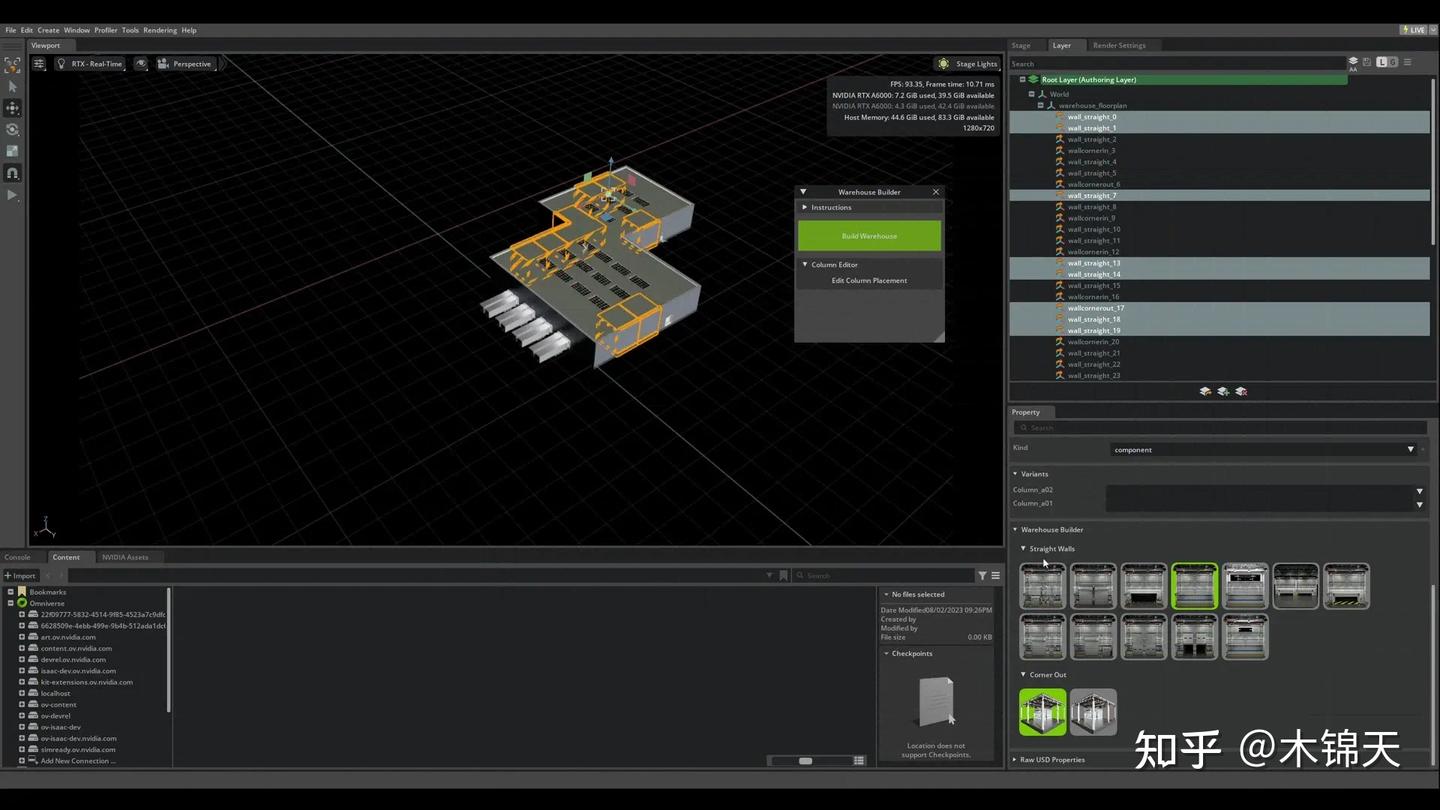Click the Build Warehouse button
This screenshot has width=1440, height=810.
[x=869, y=235]
